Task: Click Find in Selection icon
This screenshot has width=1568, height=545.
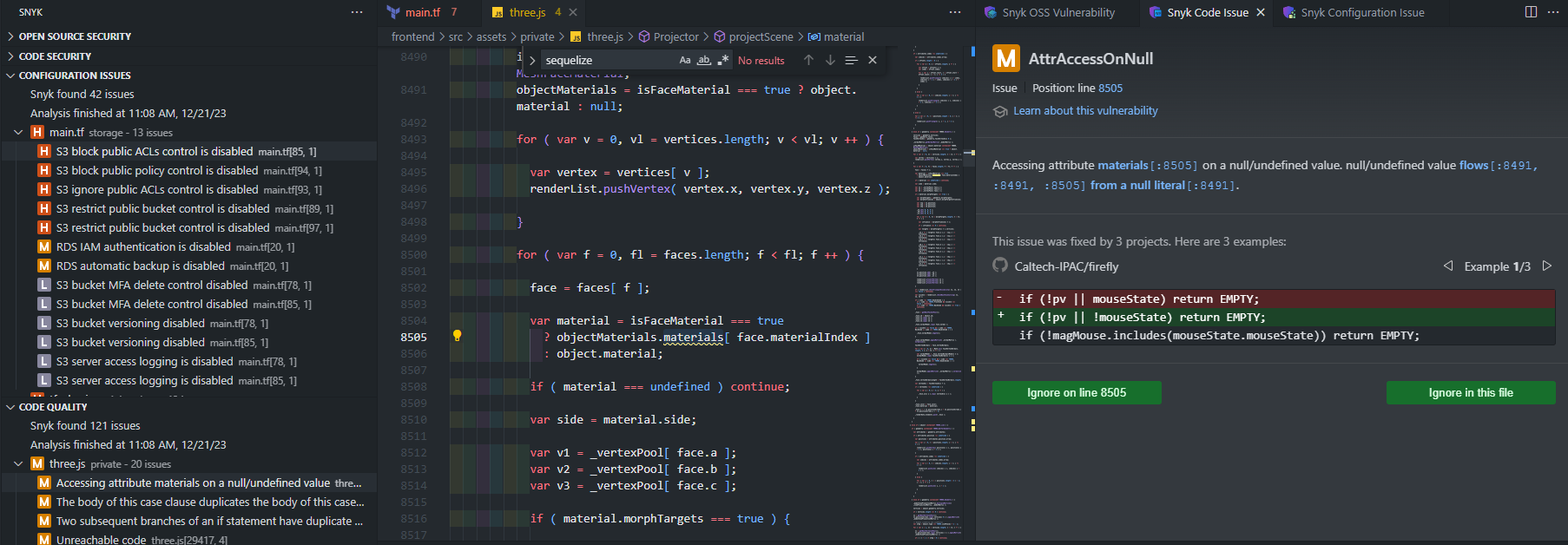Action: (851, 60)
